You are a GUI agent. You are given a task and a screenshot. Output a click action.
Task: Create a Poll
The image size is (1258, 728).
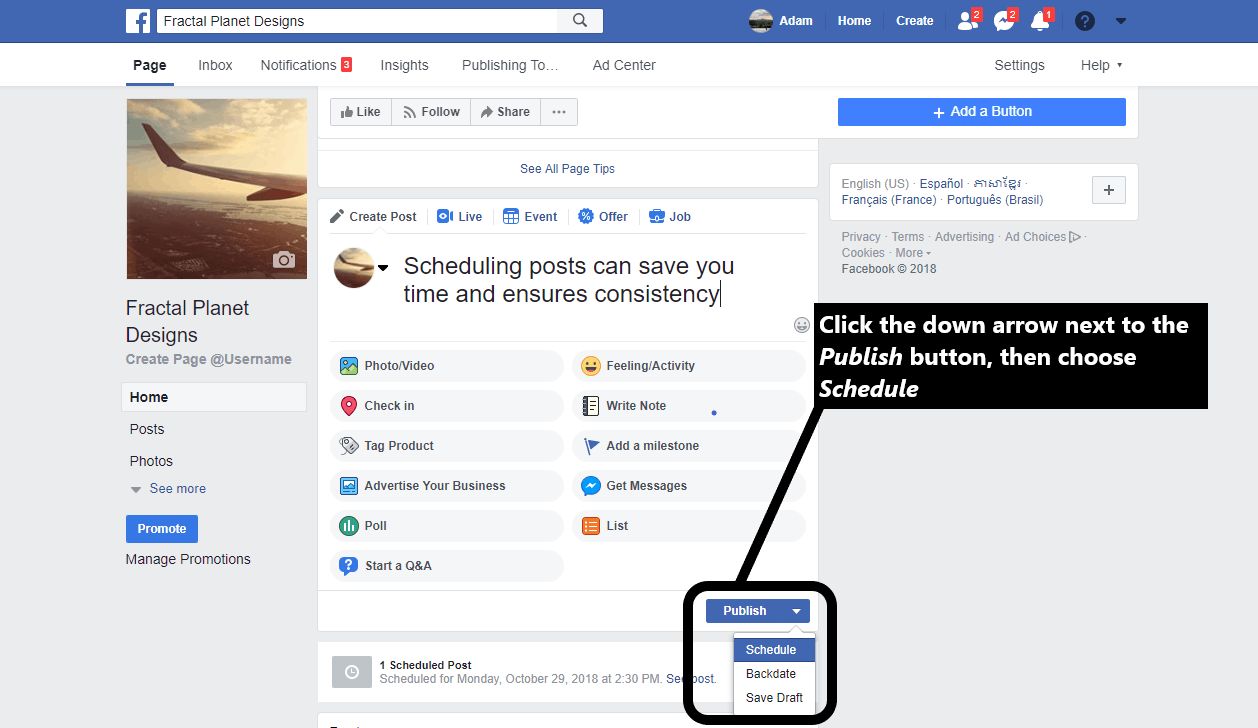pos(447,526)
